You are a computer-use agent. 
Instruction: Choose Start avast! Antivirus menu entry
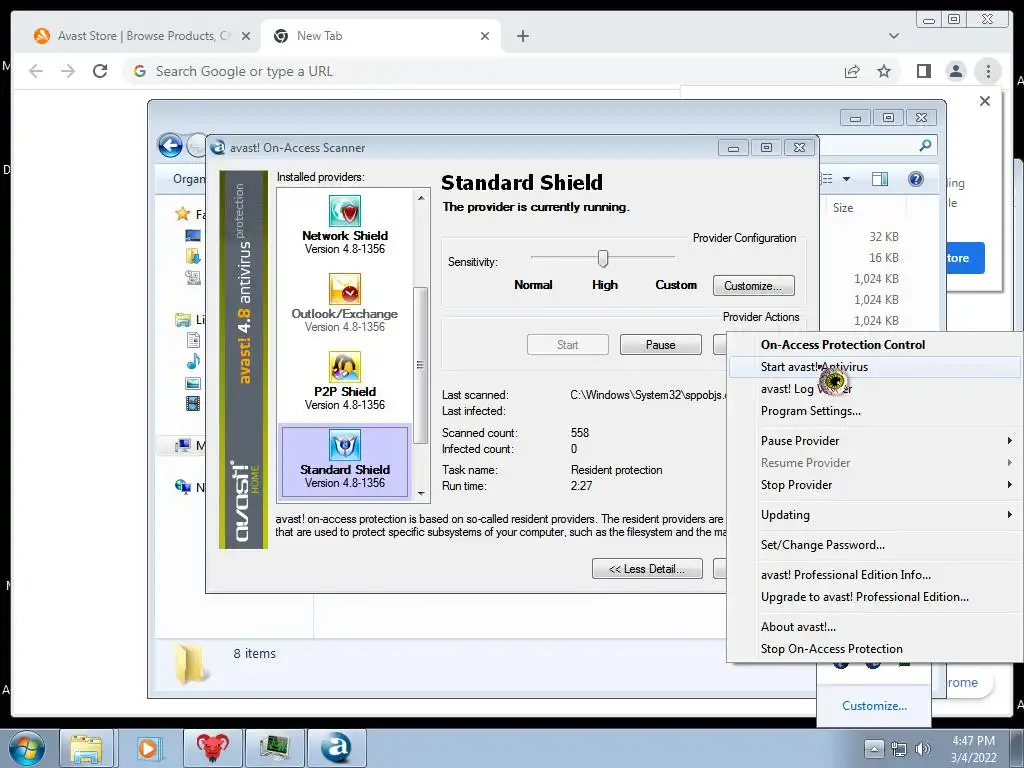tap(874, 367)
